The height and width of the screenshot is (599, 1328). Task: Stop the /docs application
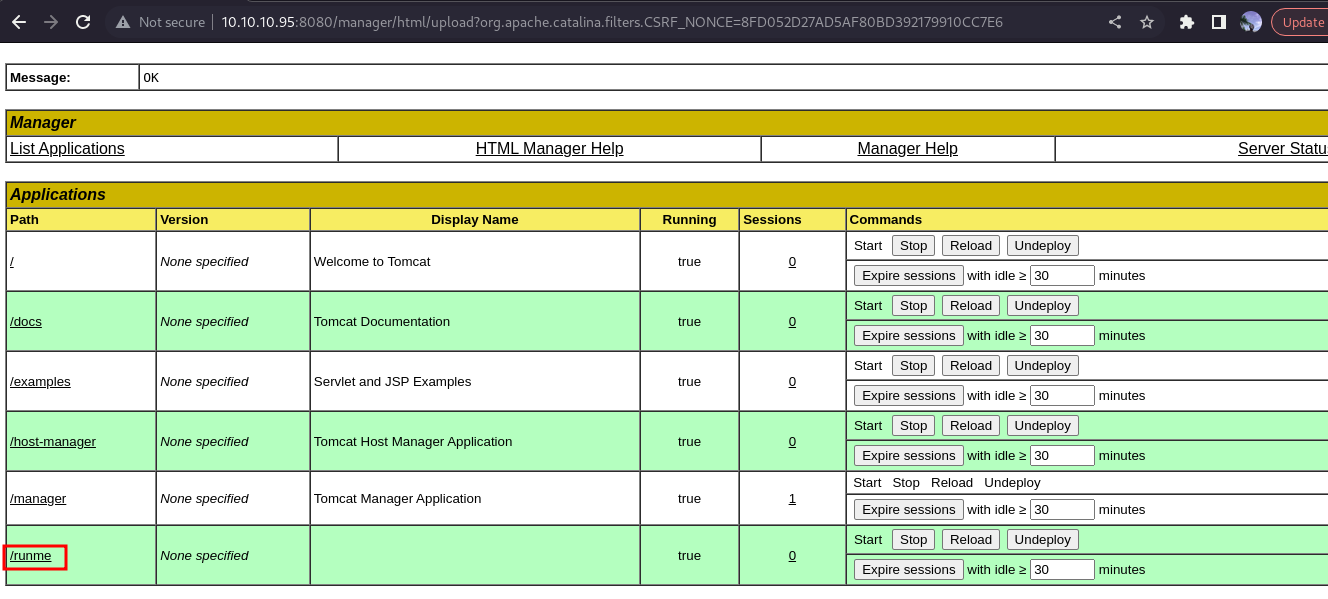[x=913, y=306]
